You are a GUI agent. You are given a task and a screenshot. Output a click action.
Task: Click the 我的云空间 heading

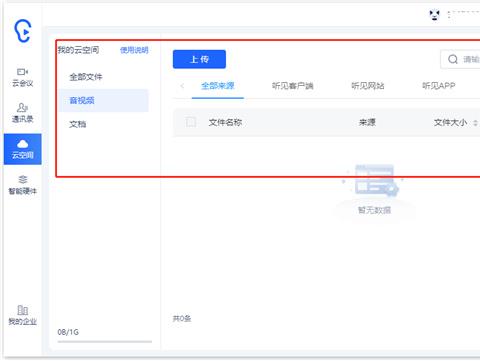click(78, 50)
